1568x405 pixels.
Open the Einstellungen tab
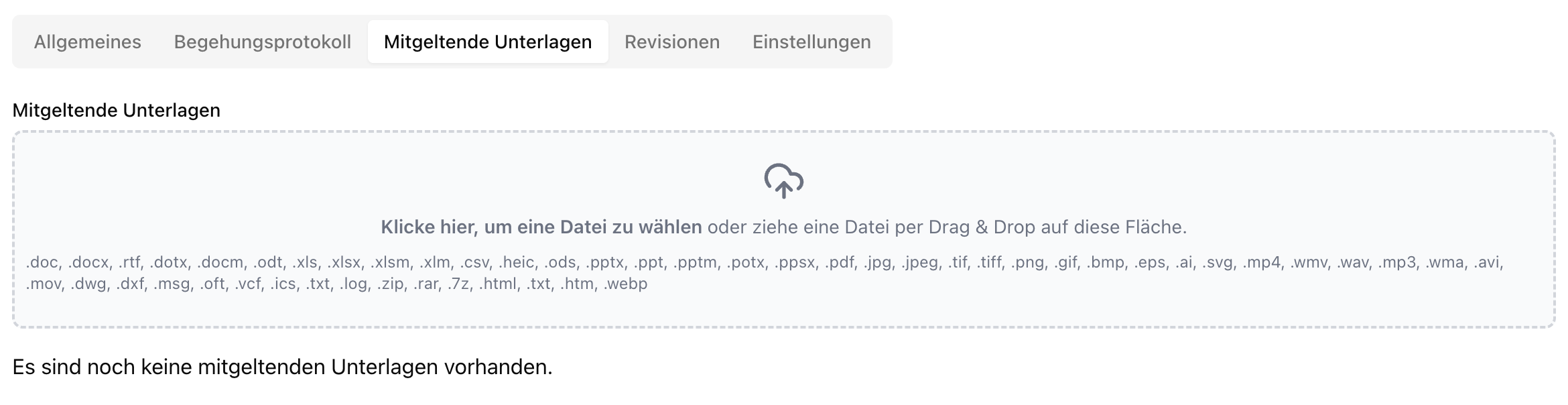tap(811, 42)
